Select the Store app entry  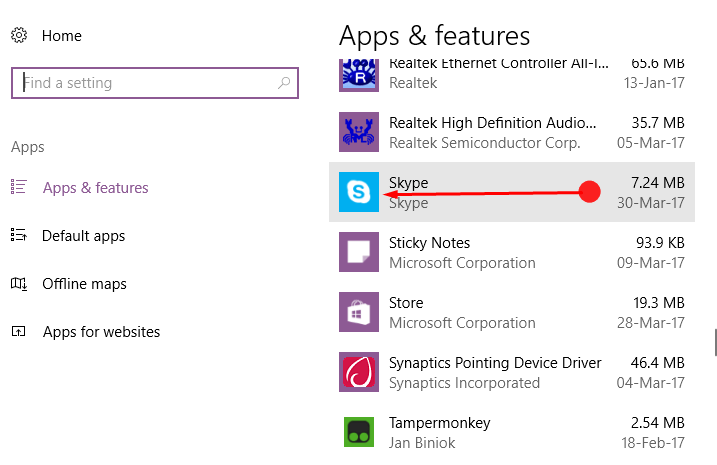coord(512,312)
